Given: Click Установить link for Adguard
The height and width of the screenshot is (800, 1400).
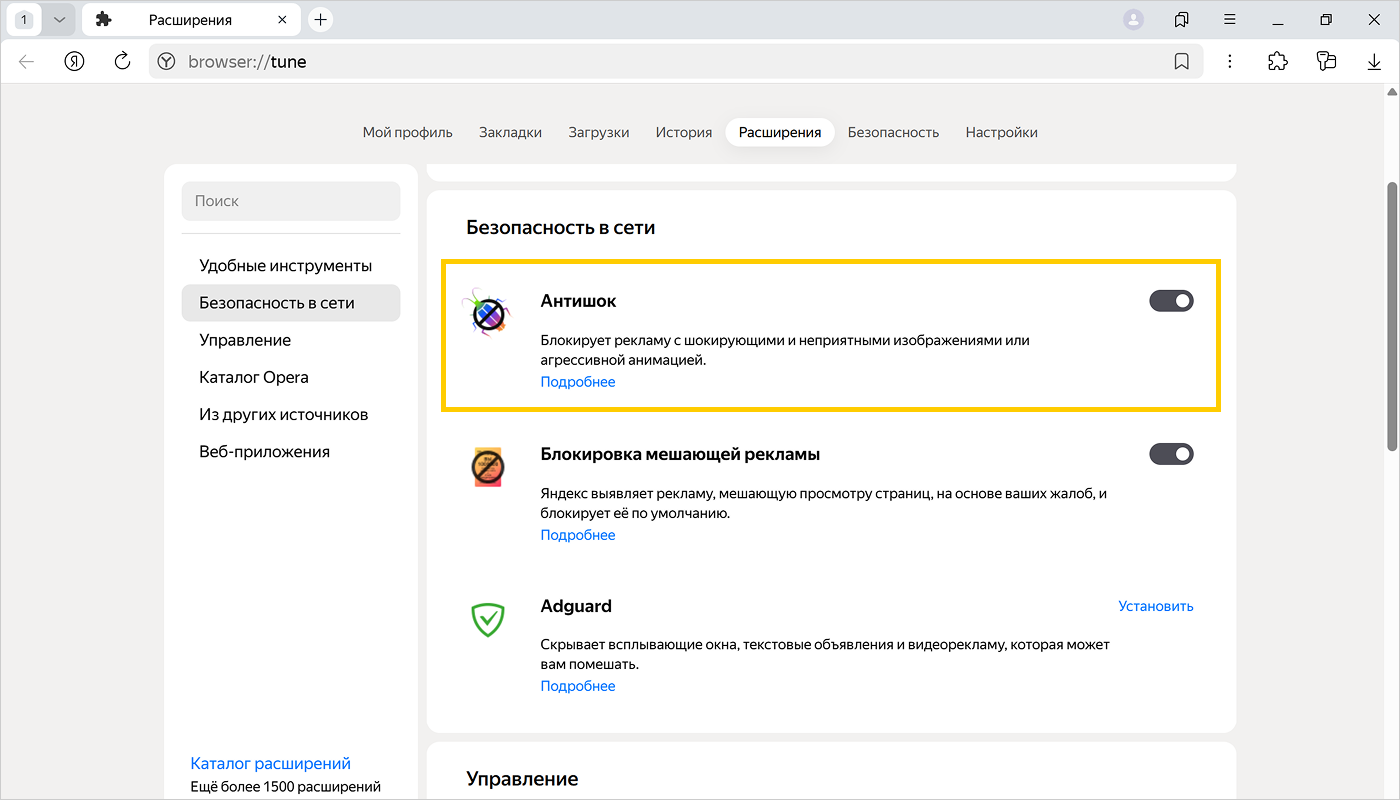Looking at the screenshot, I should click(1155, 606).
